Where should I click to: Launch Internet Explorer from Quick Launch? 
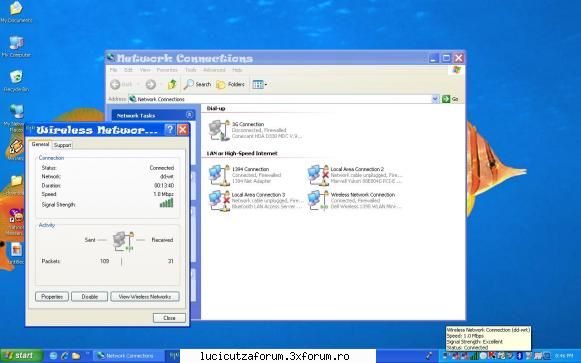click(64, 356)
